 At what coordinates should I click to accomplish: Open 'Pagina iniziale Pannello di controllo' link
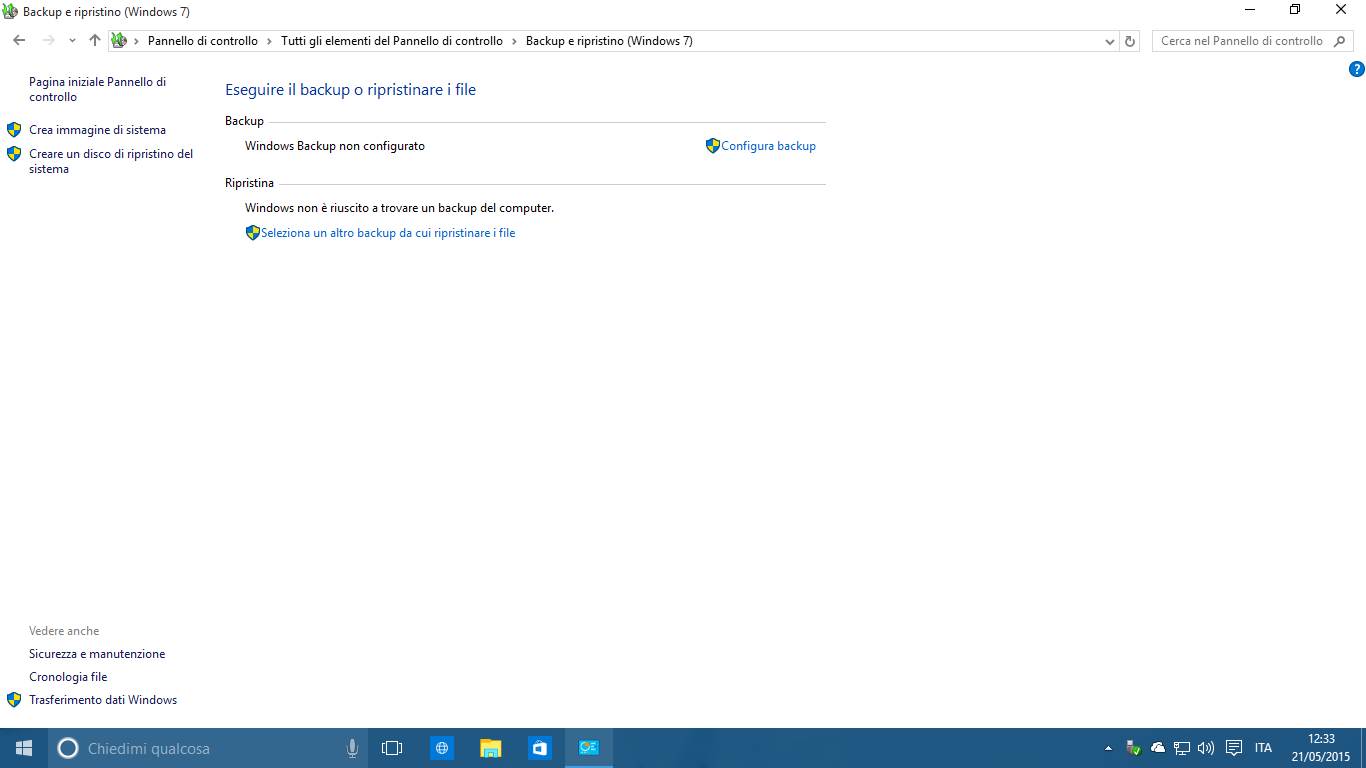(98, 89)
